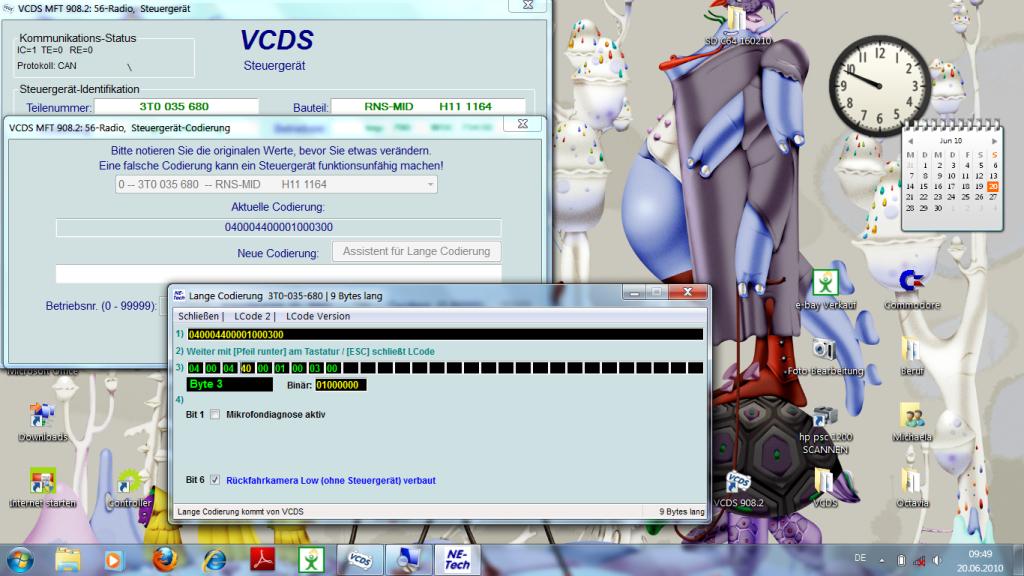The height and width of the screenshot is (576, 1024).
Task: Go to previous month in calendar gadget
Action: [910, 141]
